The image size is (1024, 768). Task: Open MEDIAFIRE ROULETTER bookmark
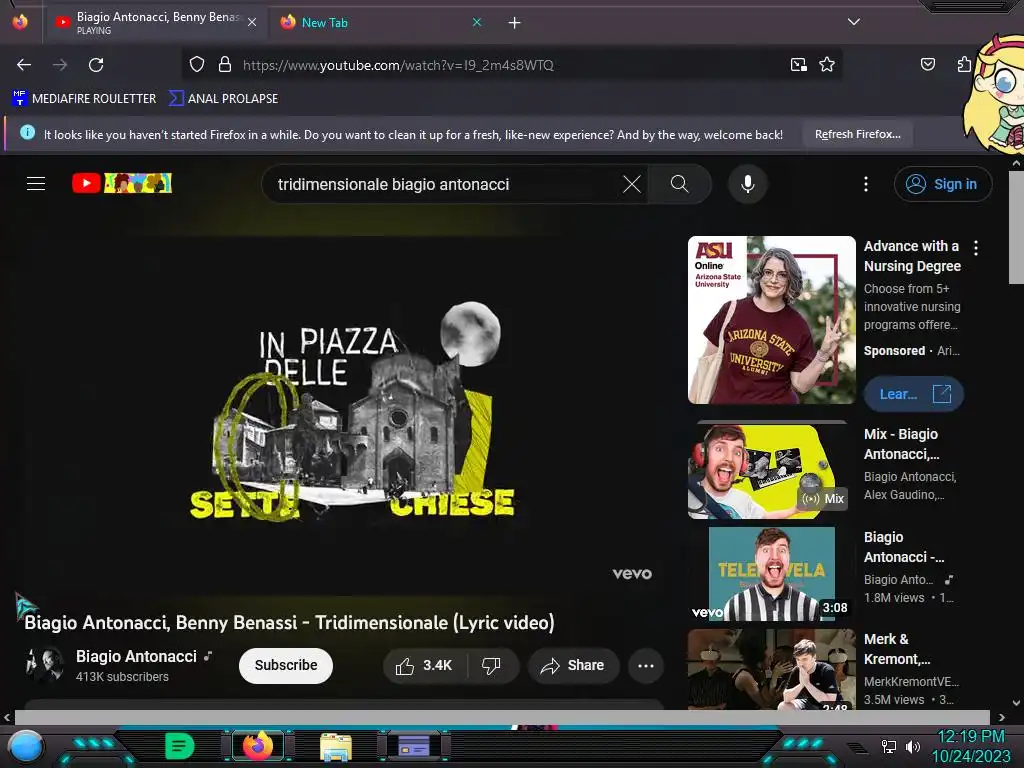(84, 99)
